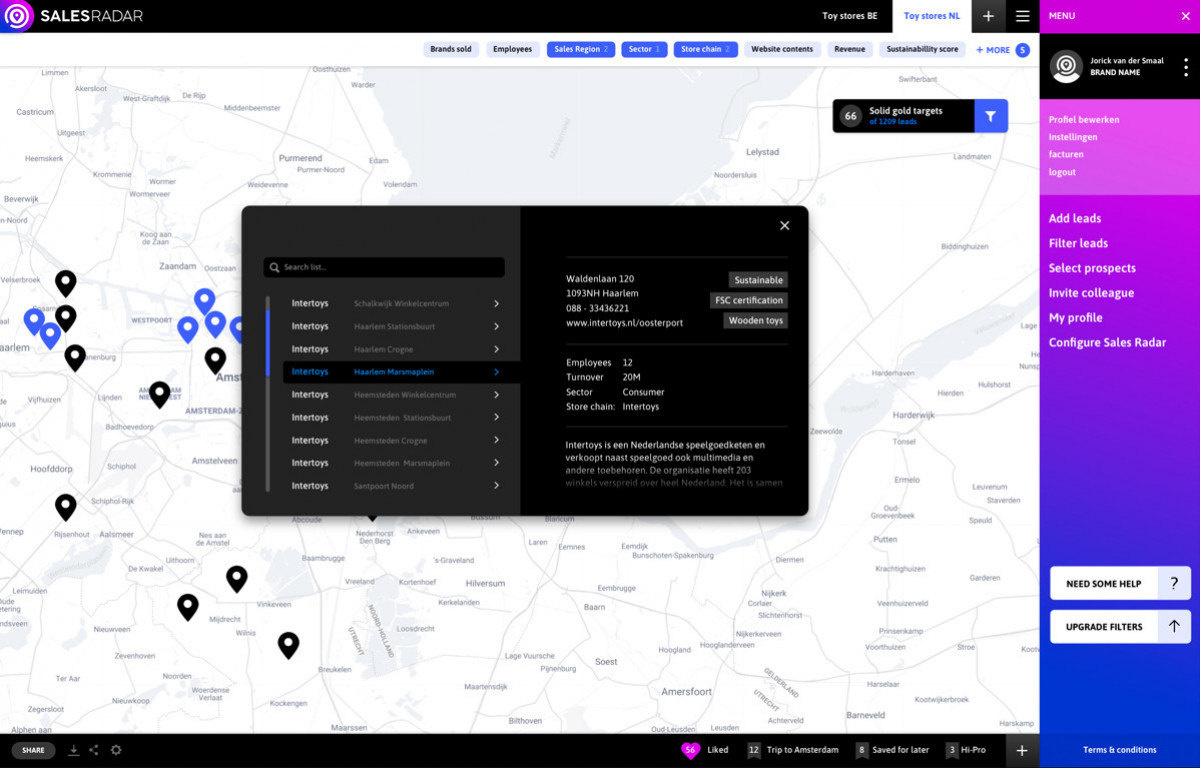Image resolution: width=1200 pixels, height=768 pixels.
Task: Click the pink Liked heart icon
Action: [x=690, y=750]
